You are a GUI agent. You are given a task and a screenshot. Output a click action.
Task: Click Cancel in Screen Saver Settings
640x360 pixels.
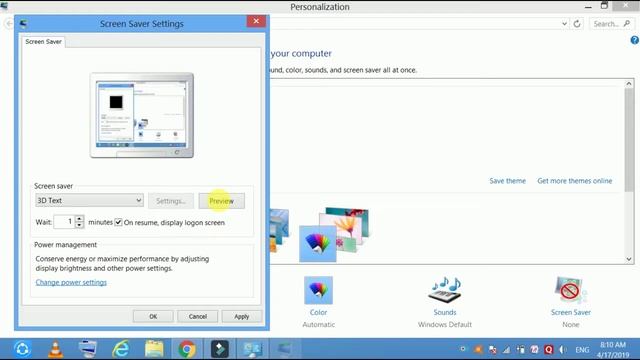198,316
